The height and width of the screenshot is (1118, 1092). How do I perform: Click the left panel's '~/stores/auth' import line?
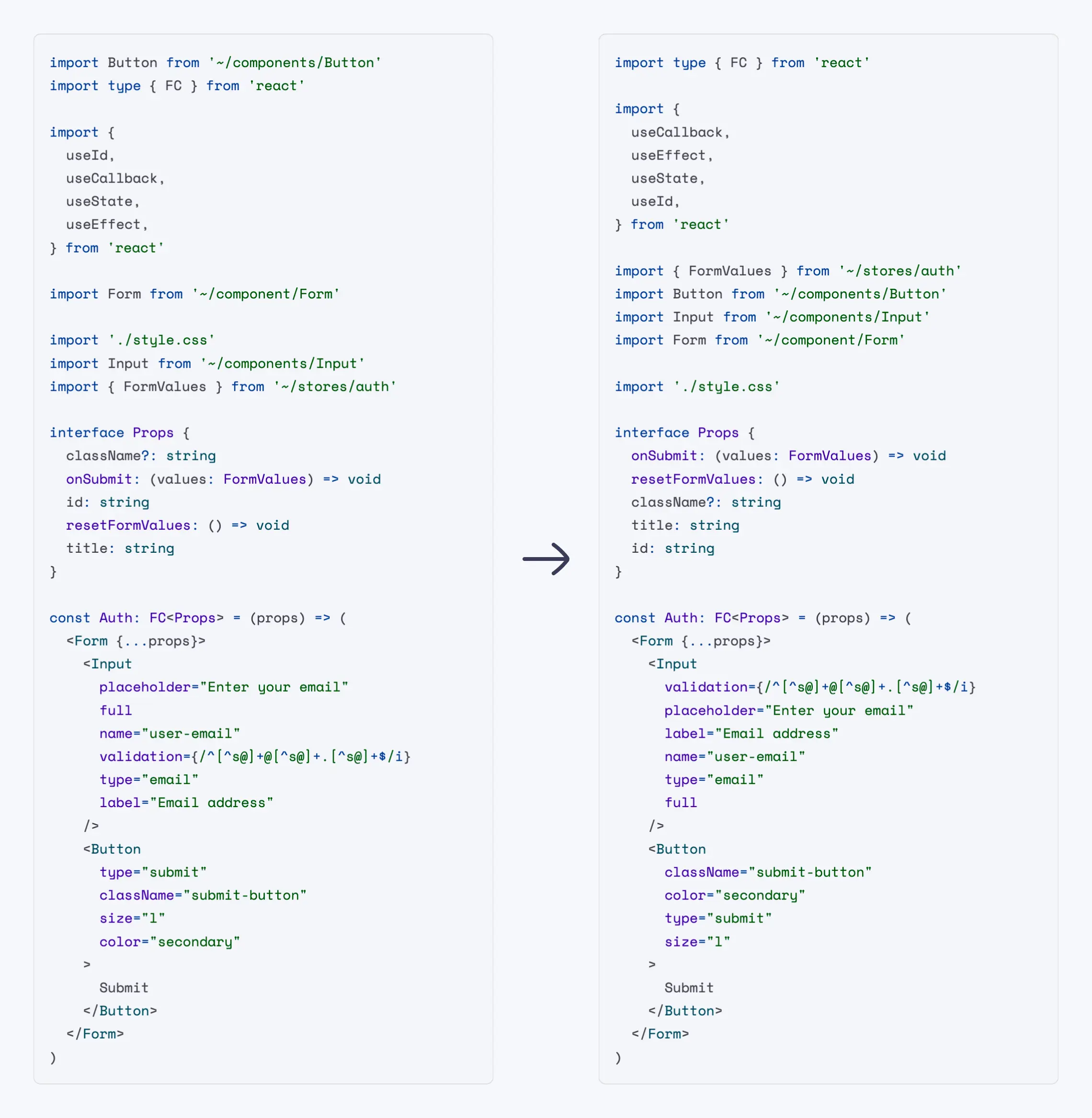[223, 387]
